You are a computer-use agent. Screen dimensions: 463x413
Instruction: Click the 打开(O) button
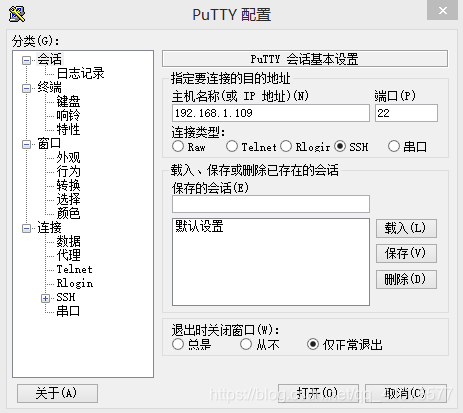(x=318, y=393)
